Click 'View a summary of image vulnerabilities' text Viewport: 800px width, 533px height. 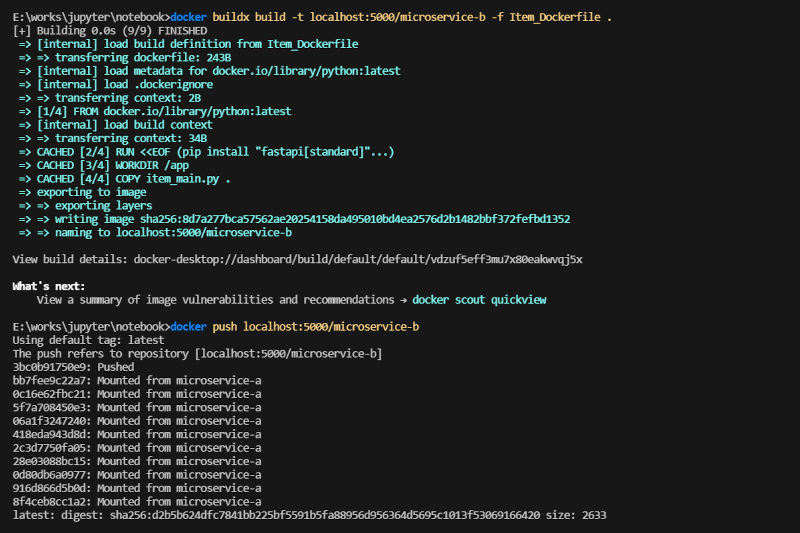(155, 300)
